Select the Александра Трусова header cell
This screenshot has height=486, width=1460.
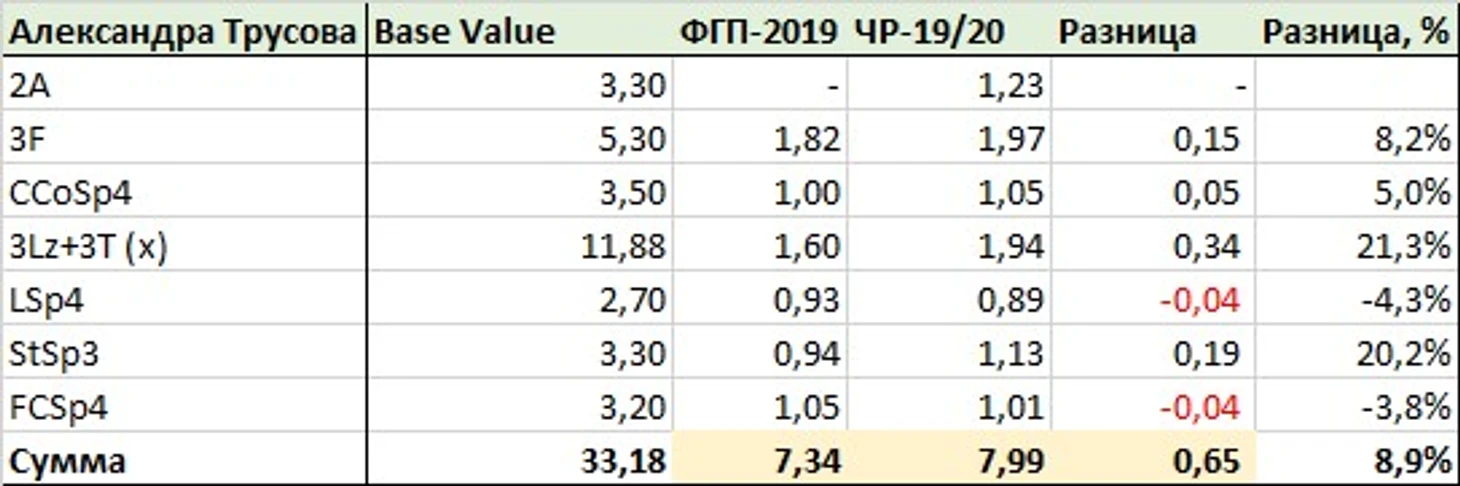[183, 32]
